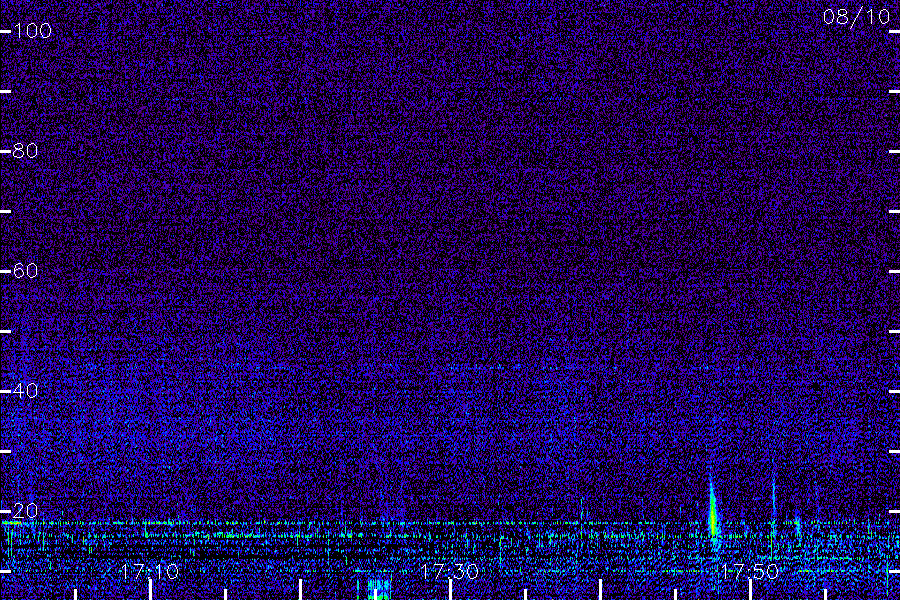The width and height of the screenshot is (900, 600).
Task: Click the 17:50 time label
Action: 750,571
